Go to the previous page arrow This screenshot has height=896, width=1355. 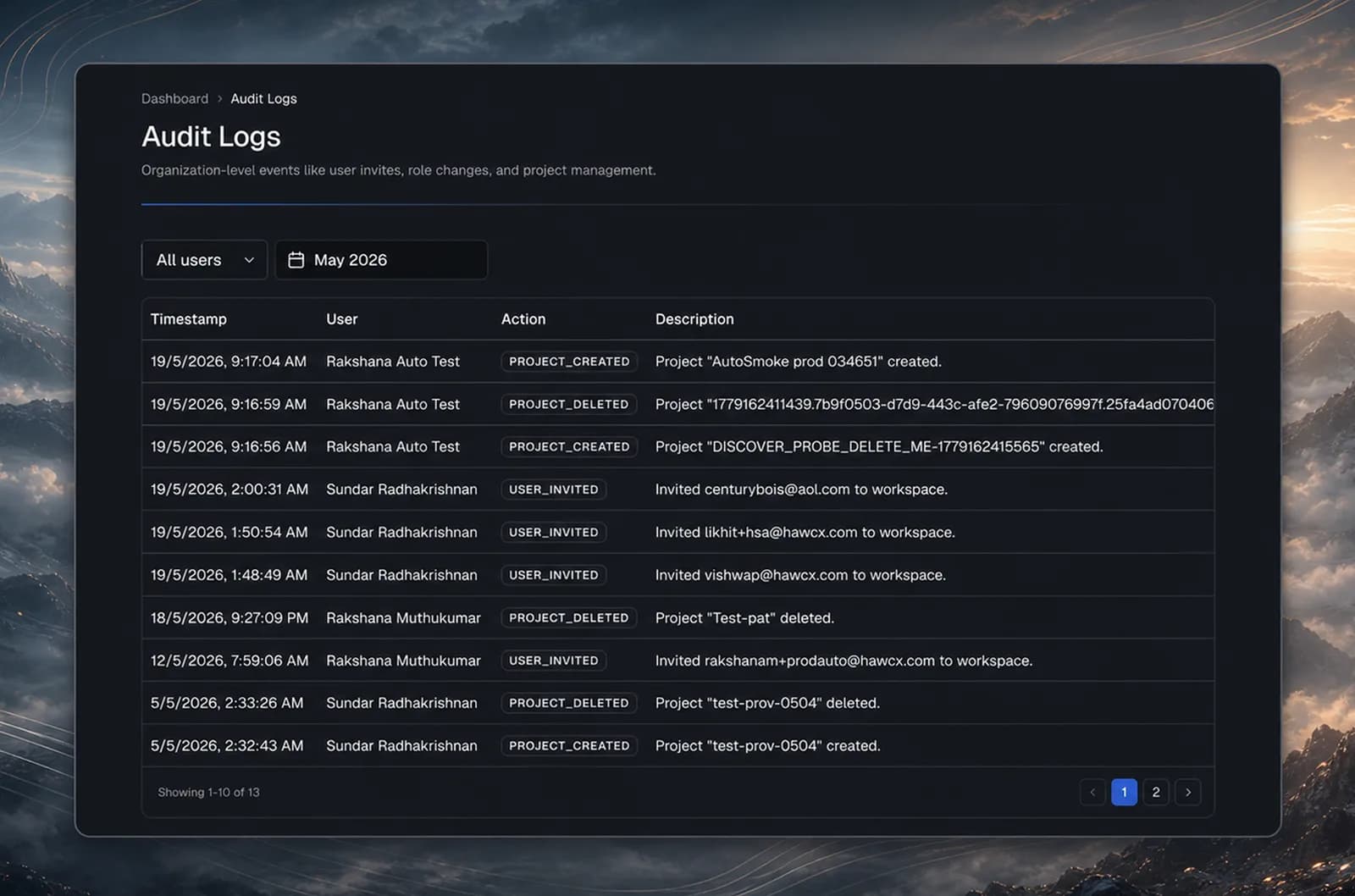(x=1092, y=792)
